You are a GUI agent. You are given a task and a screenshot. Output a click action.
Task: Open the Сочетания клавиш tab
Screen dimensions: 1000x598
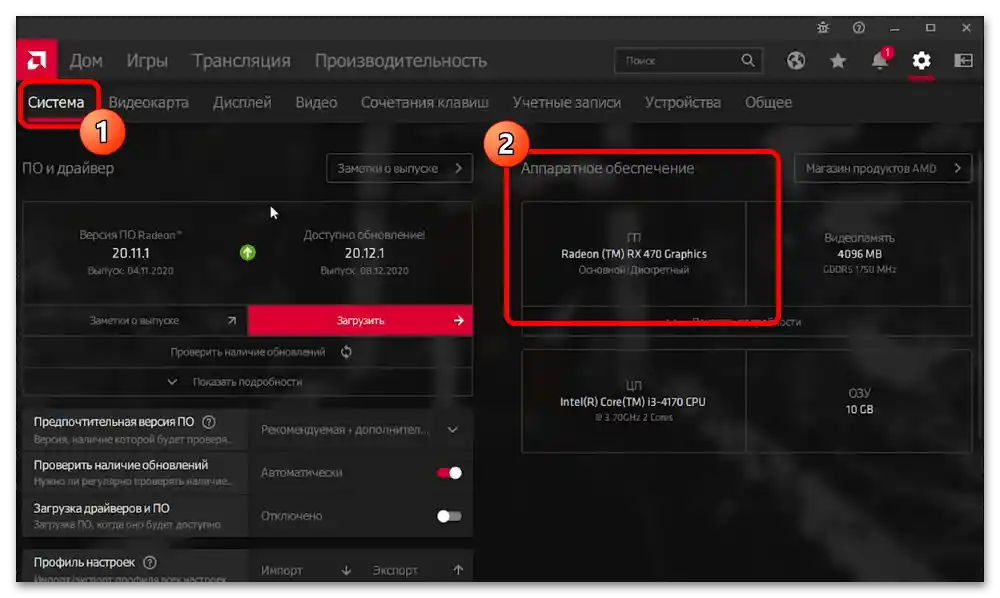click(425, 103)
